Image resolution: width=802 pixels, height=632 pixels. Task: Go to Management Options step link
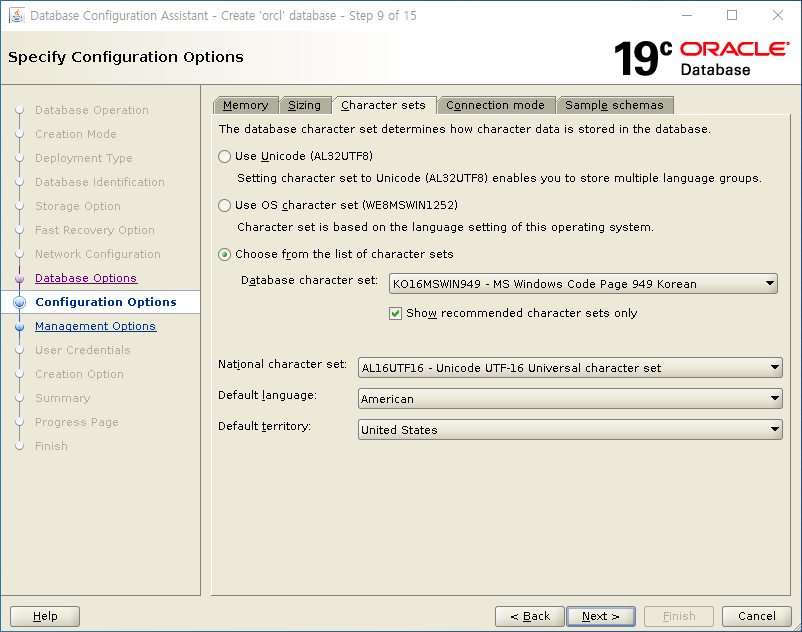click(x=96, y=326)
